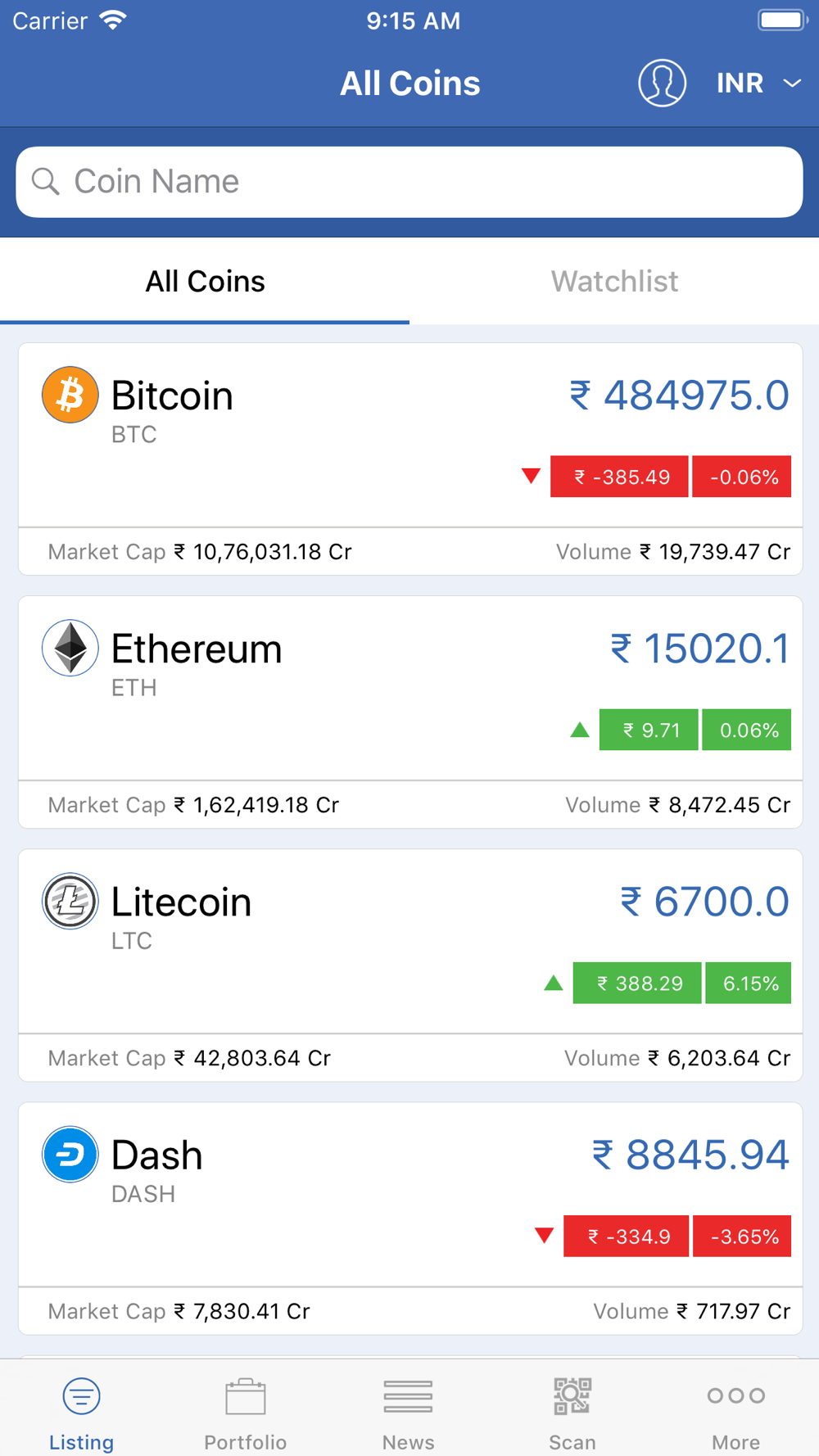The image size is (819, 1456).
Task: Tap the Litecoin logo icon
Action: click(x=70, y=901)
